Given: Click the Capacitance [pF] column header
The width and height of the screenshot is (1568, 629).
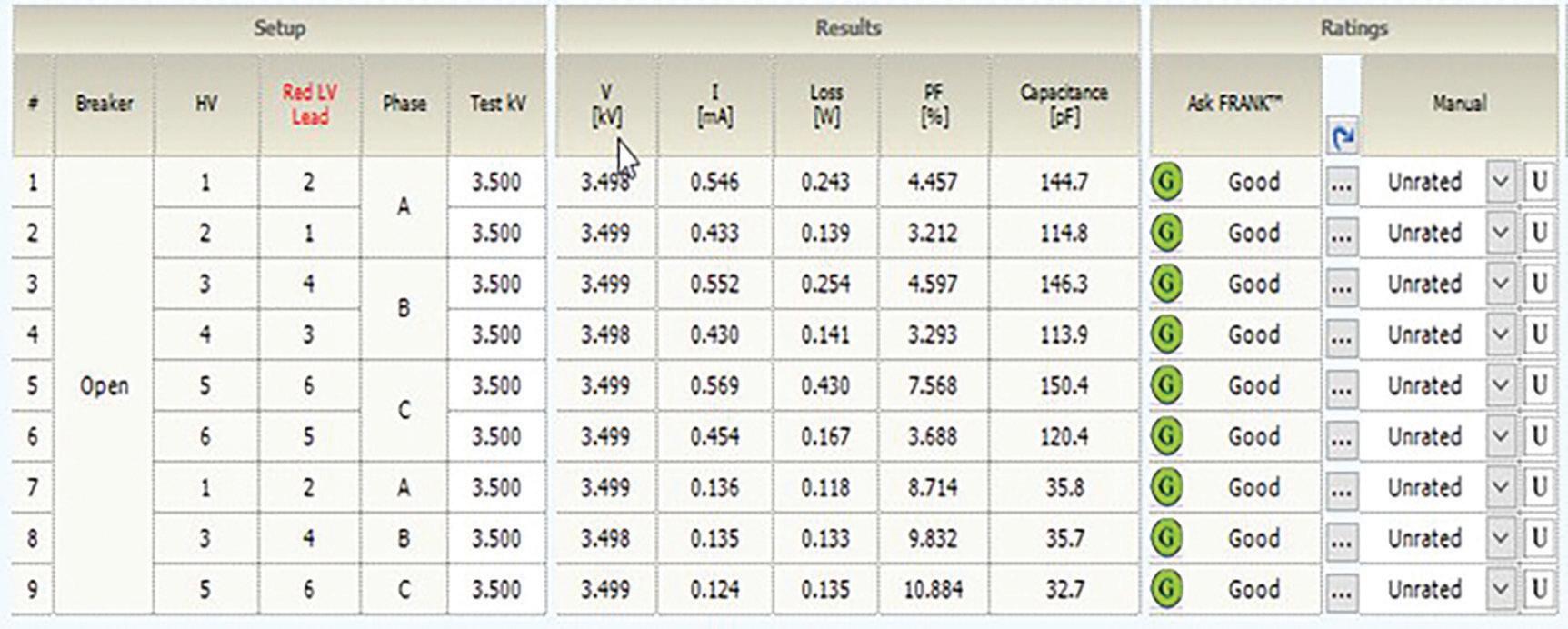Looking at the screenshot, I should point(1064,104).
